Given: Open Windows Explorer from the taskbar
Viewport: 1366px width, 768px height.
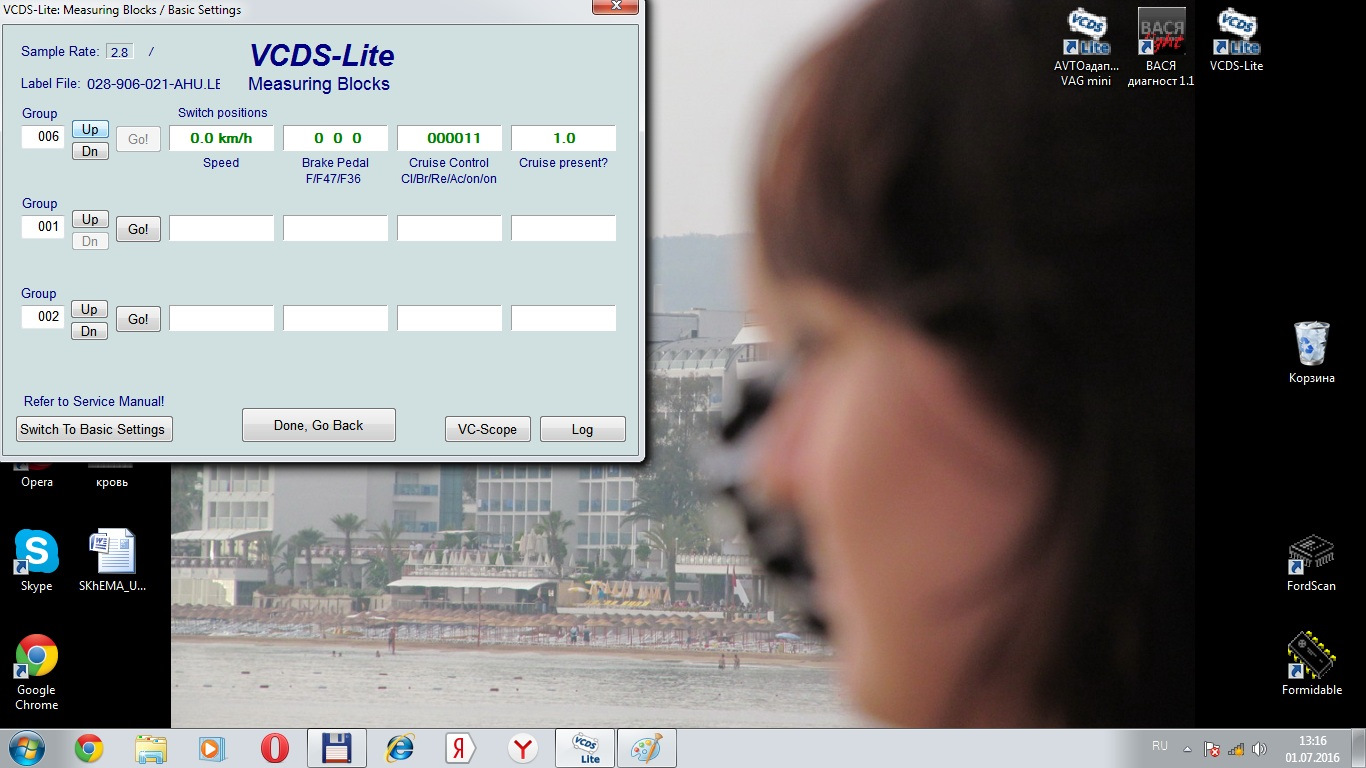Looking at the screenshot, I should point(151,748).
